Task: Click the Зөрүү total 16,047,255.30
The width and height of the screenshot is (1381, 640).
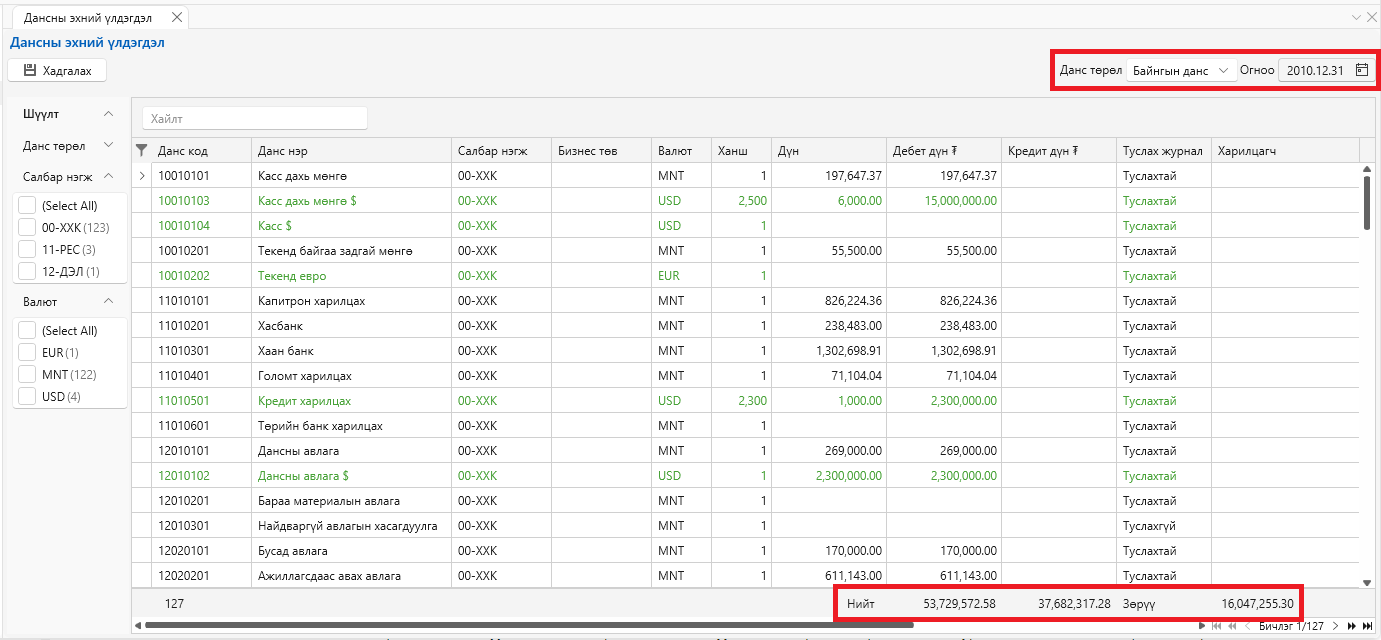Action: (1258, 604)
